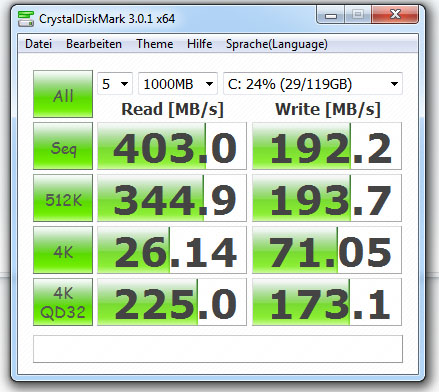
Task: Expand the drive dropdown showing C: 24%
Action: pos(313,84)
